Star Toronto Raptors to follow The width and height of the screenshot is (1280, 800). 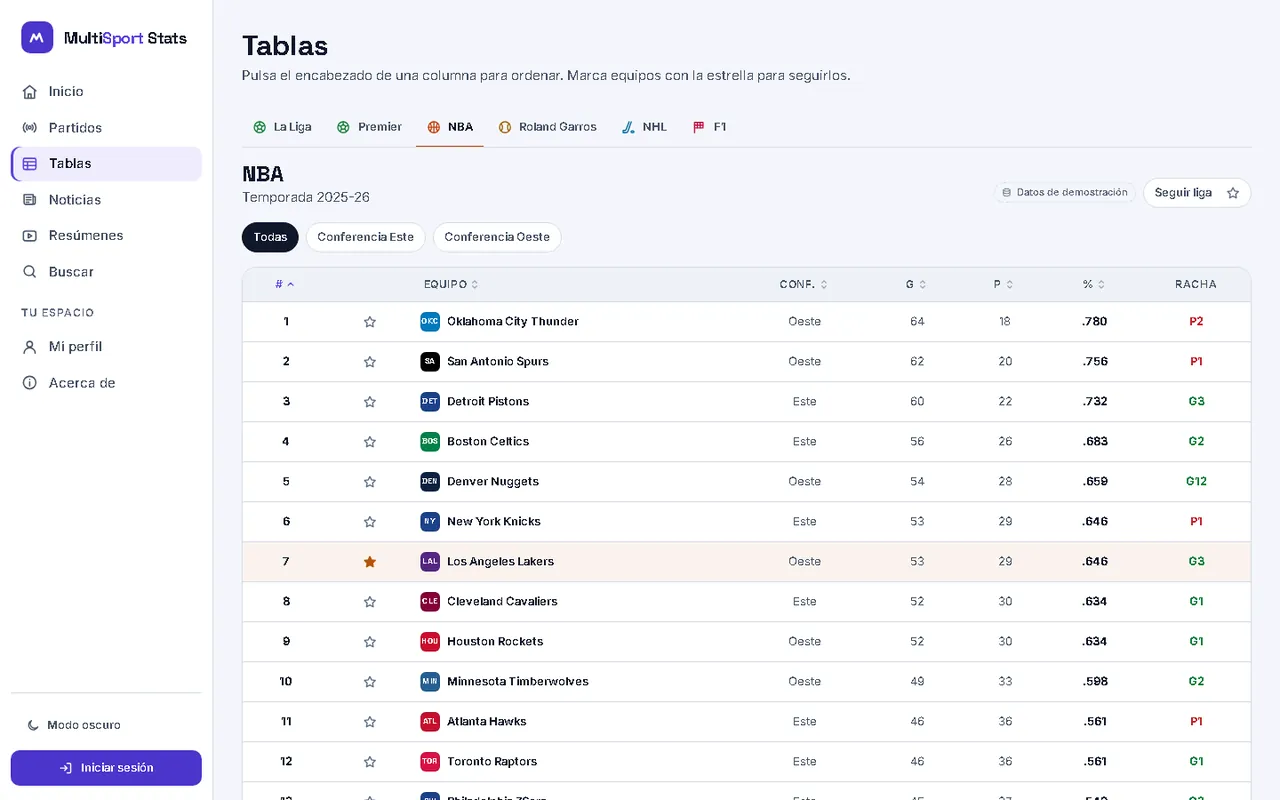(x=370, y=762)
